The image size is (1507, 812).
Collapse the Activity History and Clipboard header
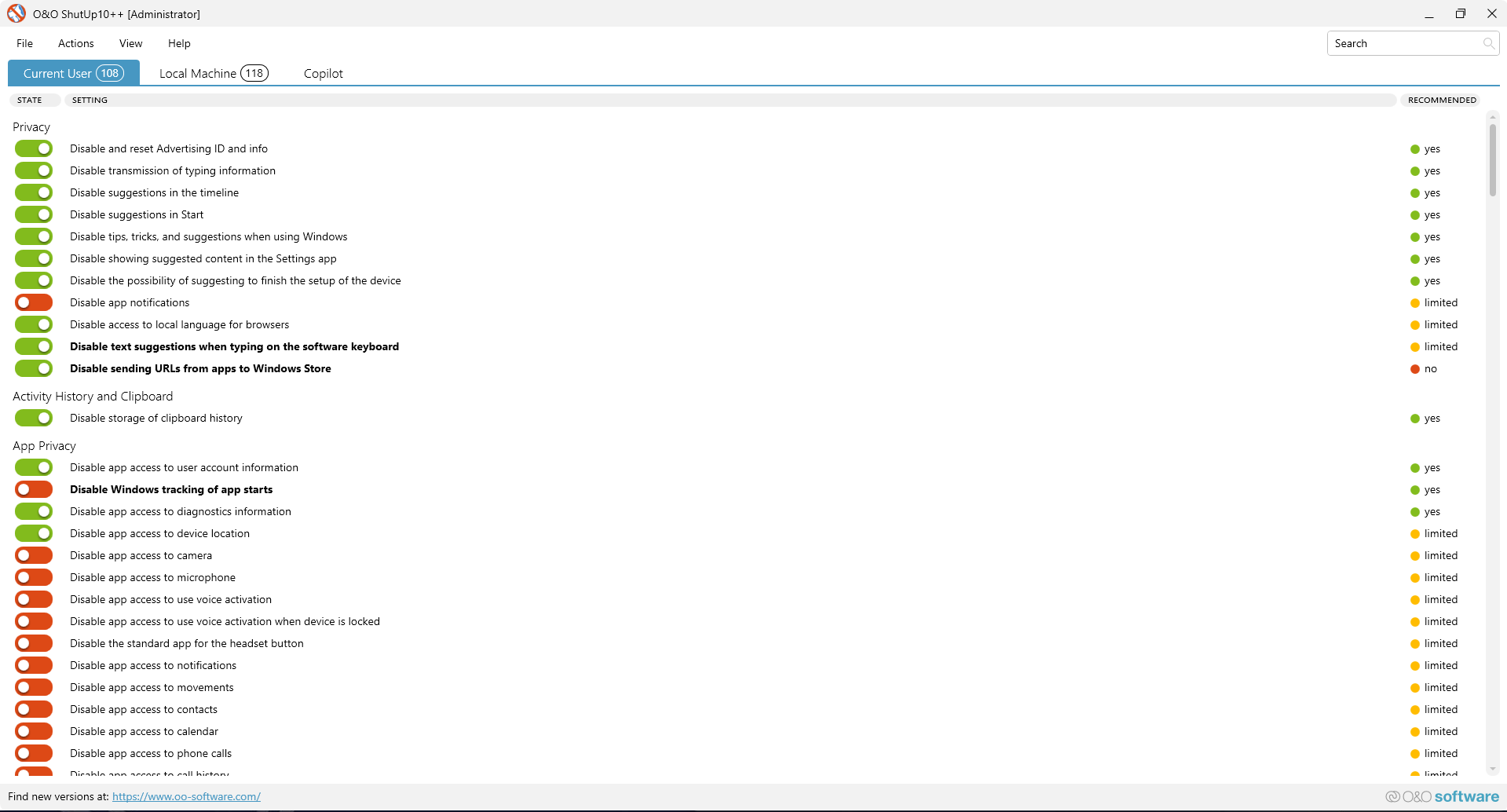[93, 396]
